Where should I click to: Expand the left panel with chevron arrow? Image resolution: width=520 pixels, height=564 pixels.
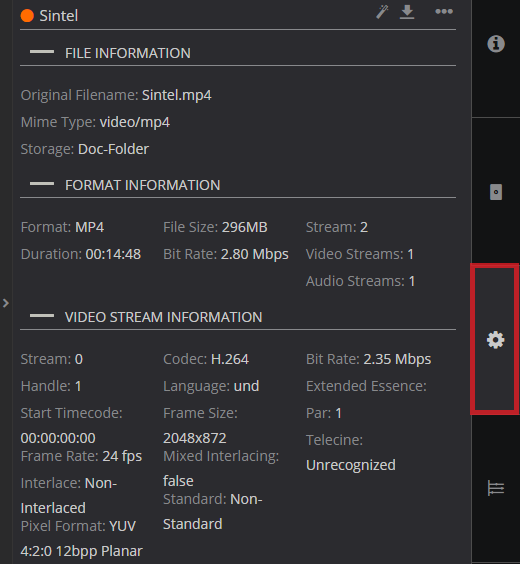[6, 303]
